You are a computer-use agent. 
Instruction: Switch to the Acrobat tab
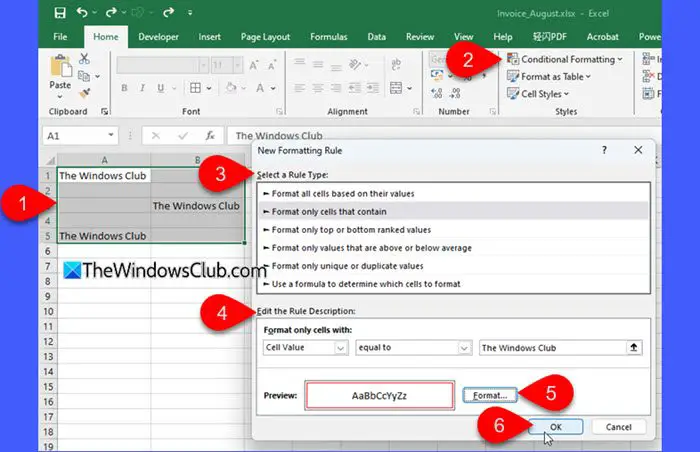602,37
